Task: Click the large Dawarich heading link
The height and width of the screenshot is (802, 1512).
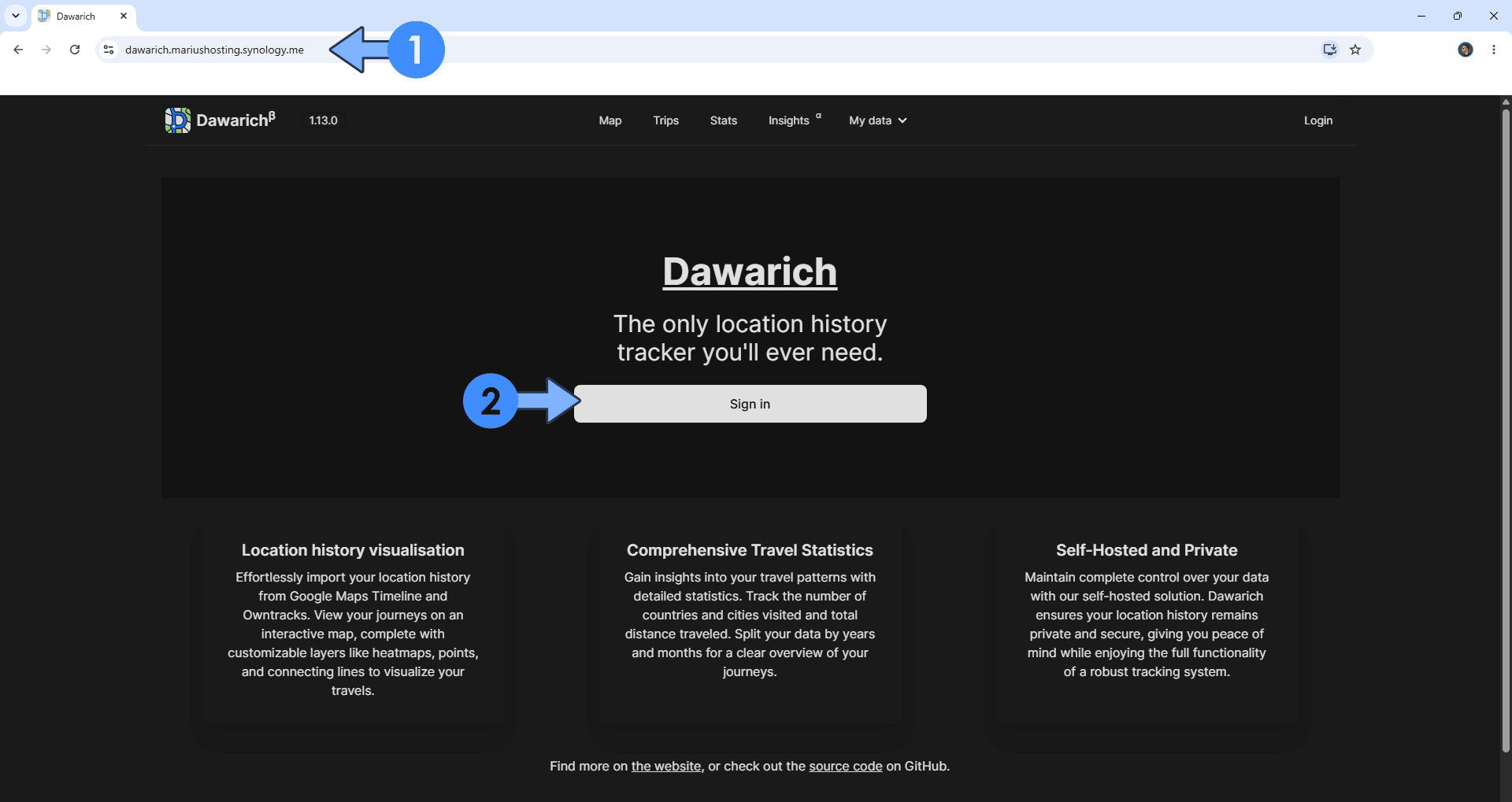Action: (750, 272)
